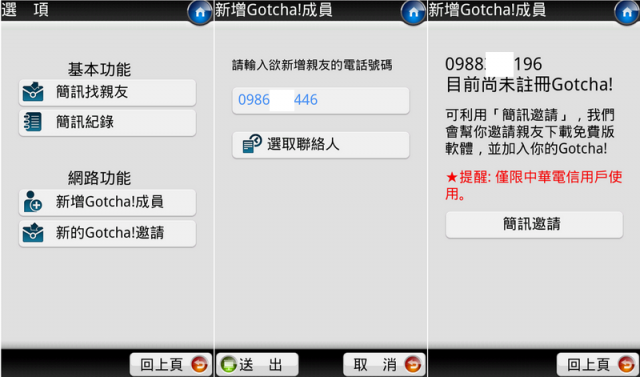Click 基本功能 section heading
The width and height of the screenshot is (640, 377).
pos(99,69)
